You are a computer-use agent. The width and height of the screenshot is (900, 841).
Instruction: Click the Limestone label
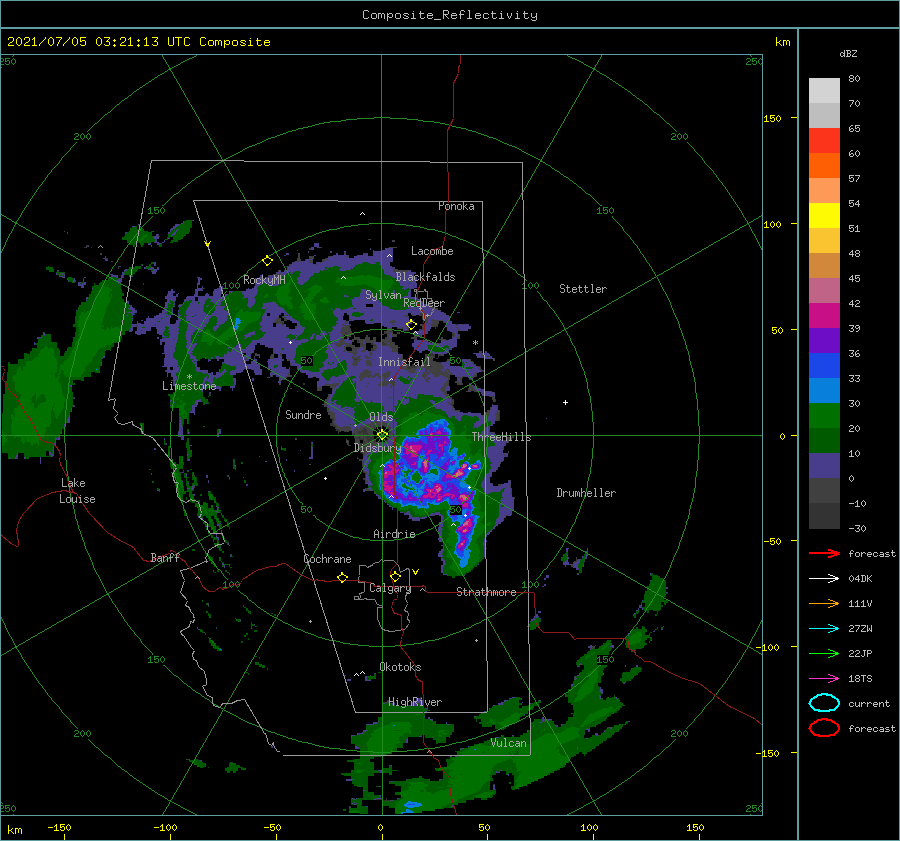[189, 386]
